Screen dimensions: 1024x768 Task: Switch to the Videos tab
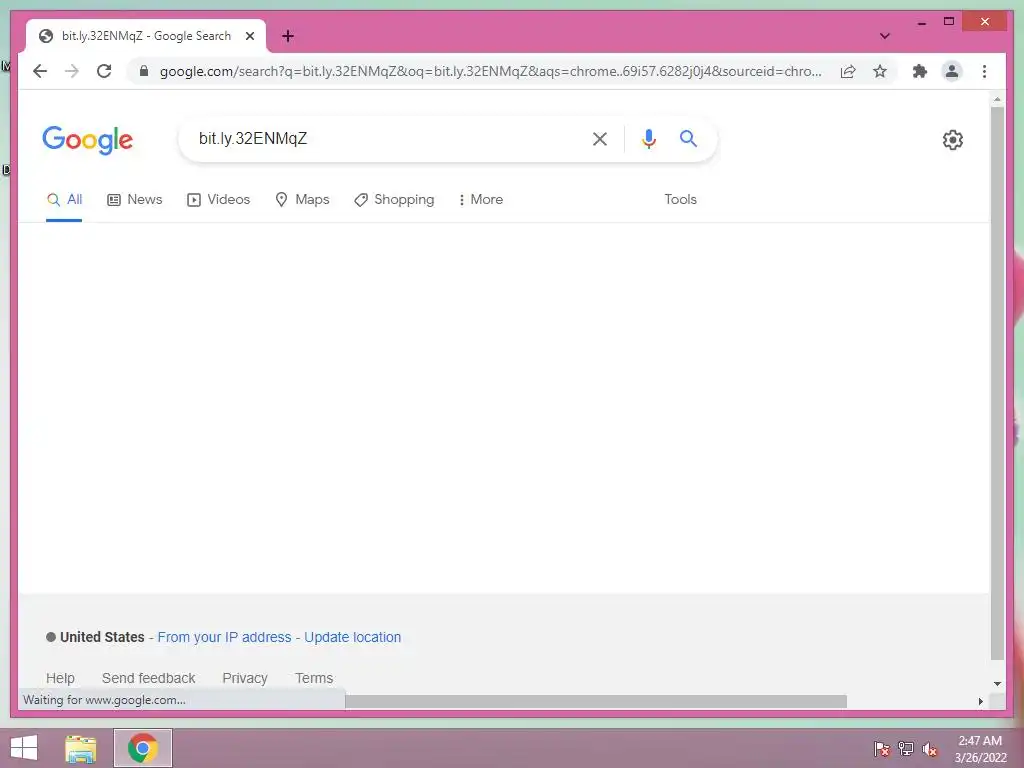coord(218,199)
